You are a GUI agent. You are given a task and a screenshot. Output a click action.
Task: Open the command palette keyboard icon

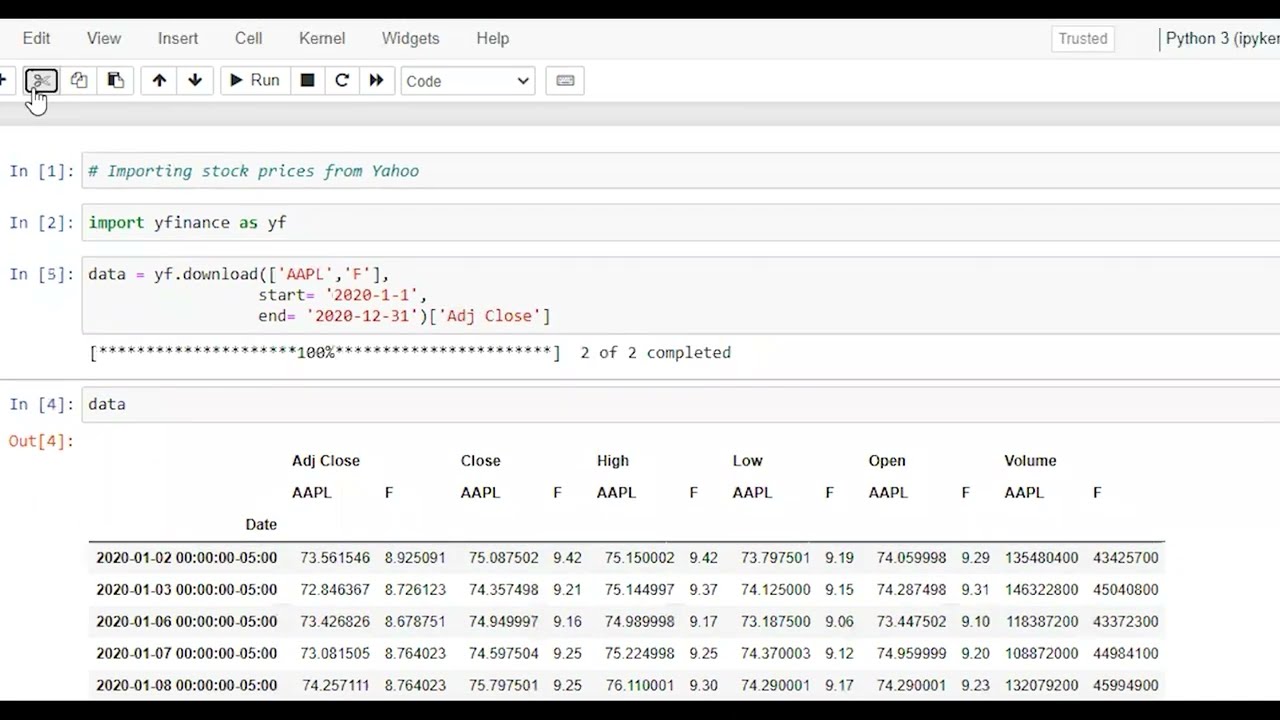coord(565,81)
